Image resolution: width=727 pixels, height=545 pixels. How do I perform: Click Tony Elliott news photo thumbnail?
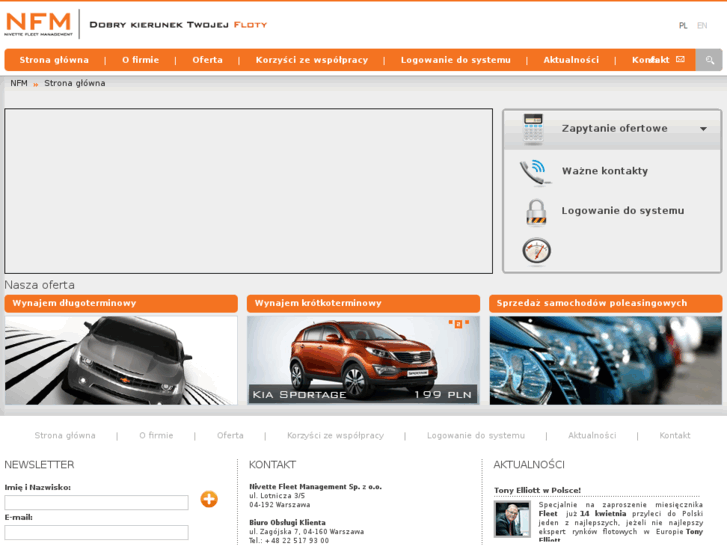pos(512,519)
